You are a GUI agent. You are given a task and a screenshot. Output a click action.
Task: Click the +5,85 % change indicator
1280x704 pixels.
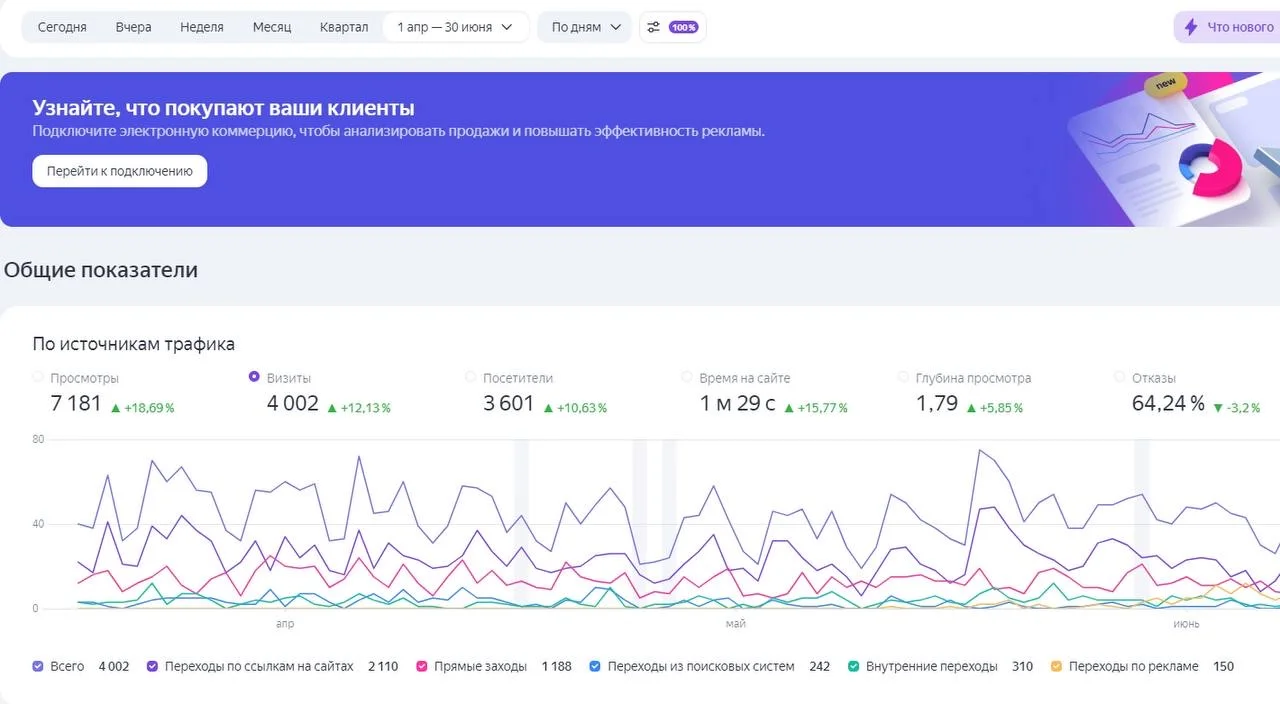coord(995,408)
